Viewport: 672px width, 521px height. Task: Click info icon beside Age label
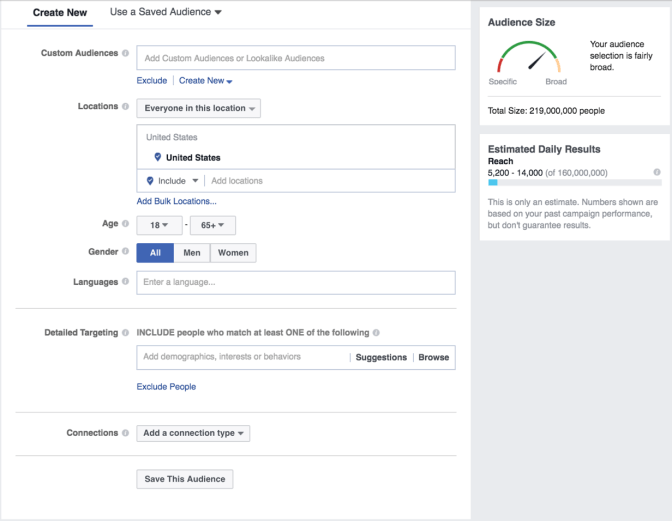(x=125, y=223)
